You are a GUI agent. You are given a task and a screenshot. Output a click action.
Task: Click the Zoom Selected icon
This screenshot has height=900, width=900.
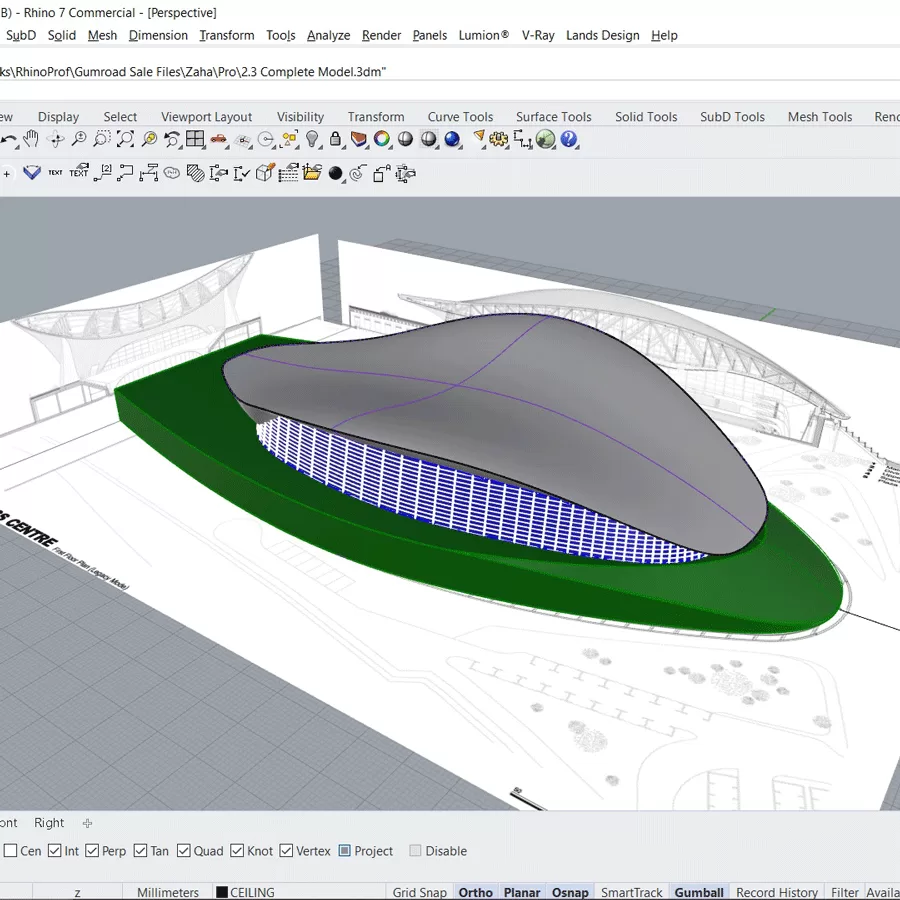149,139
